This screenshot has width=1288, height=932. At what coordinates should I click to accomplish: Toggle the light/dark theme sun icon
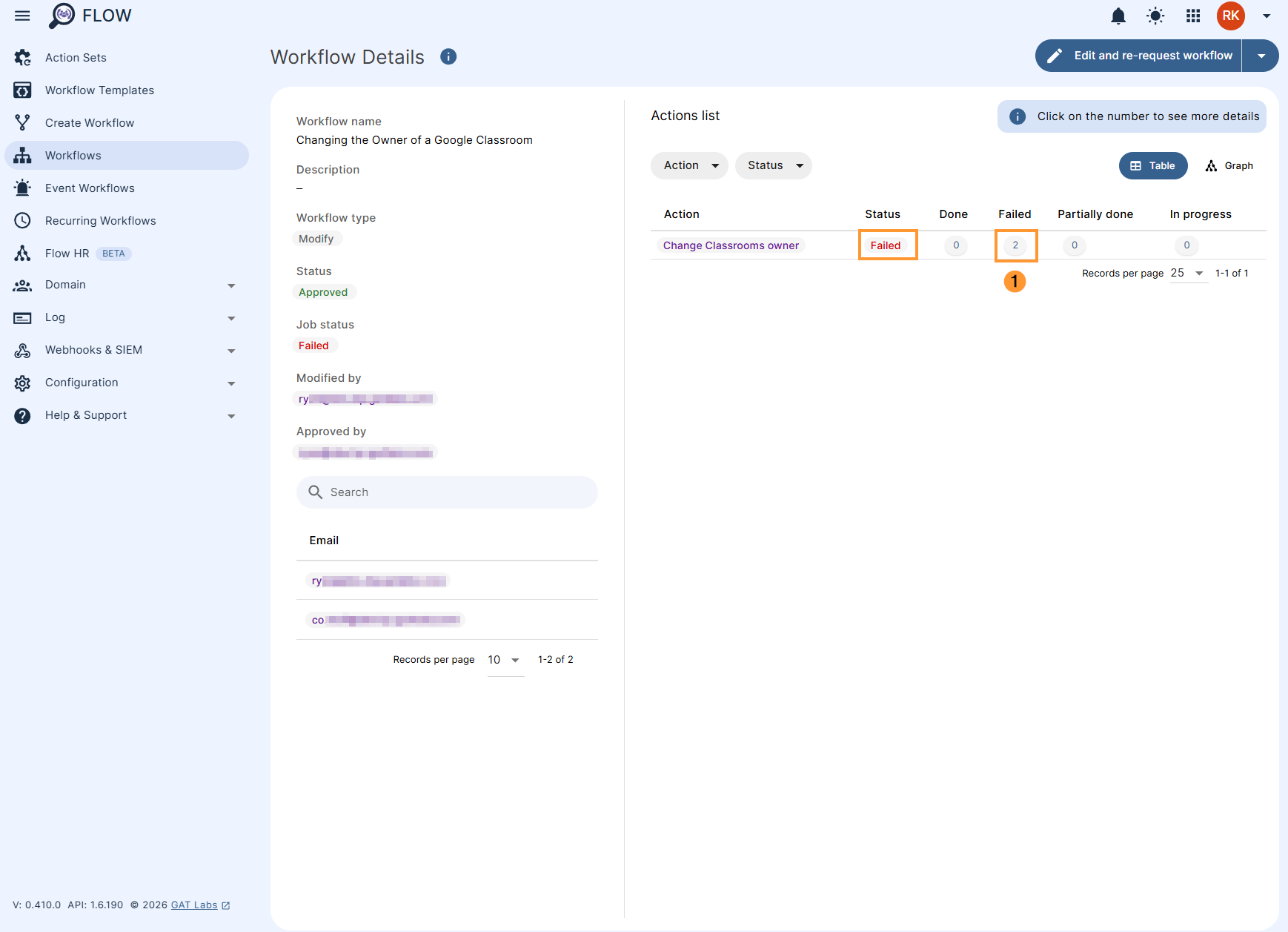point(1155,16)
